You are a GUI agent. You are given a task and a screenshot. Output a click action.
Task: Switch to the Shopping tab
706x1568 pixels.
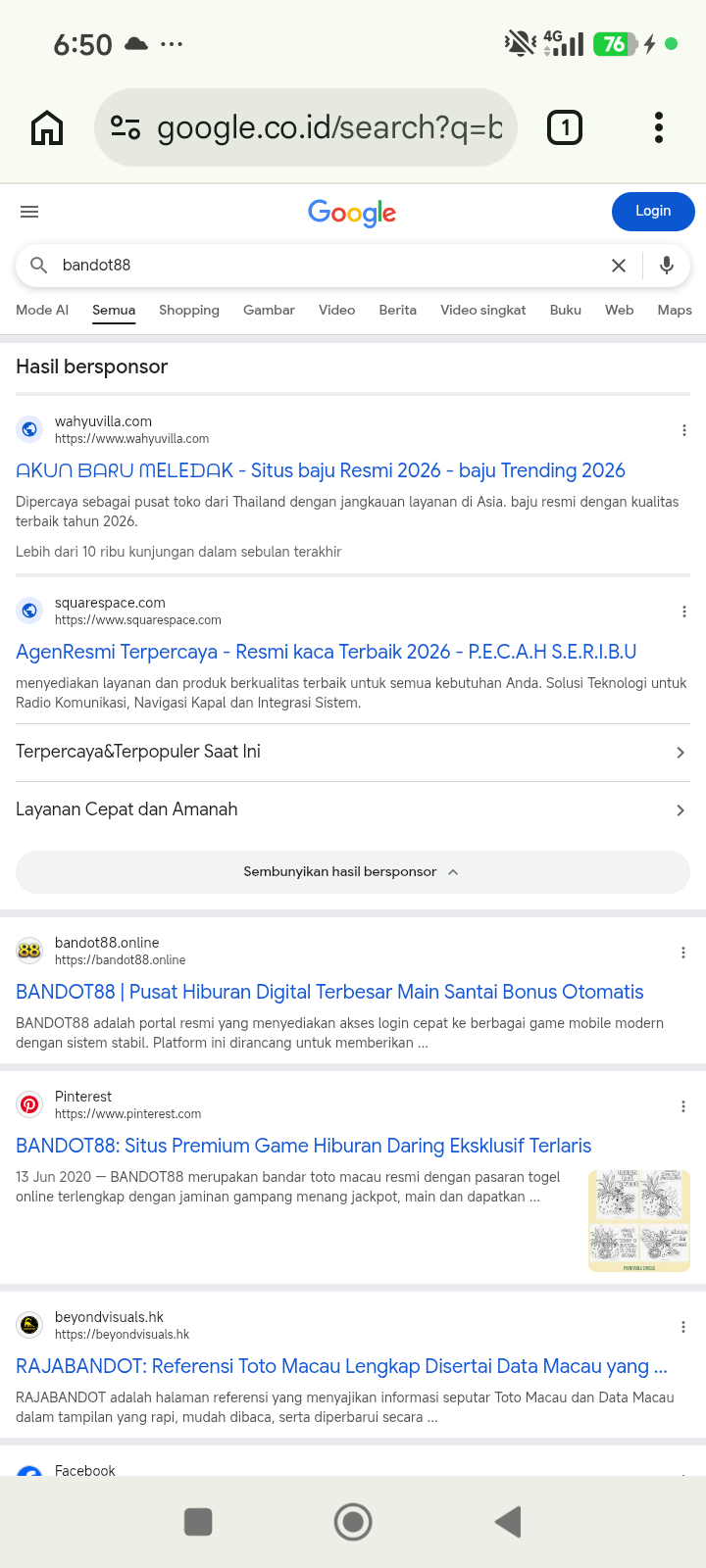point(189,310)
